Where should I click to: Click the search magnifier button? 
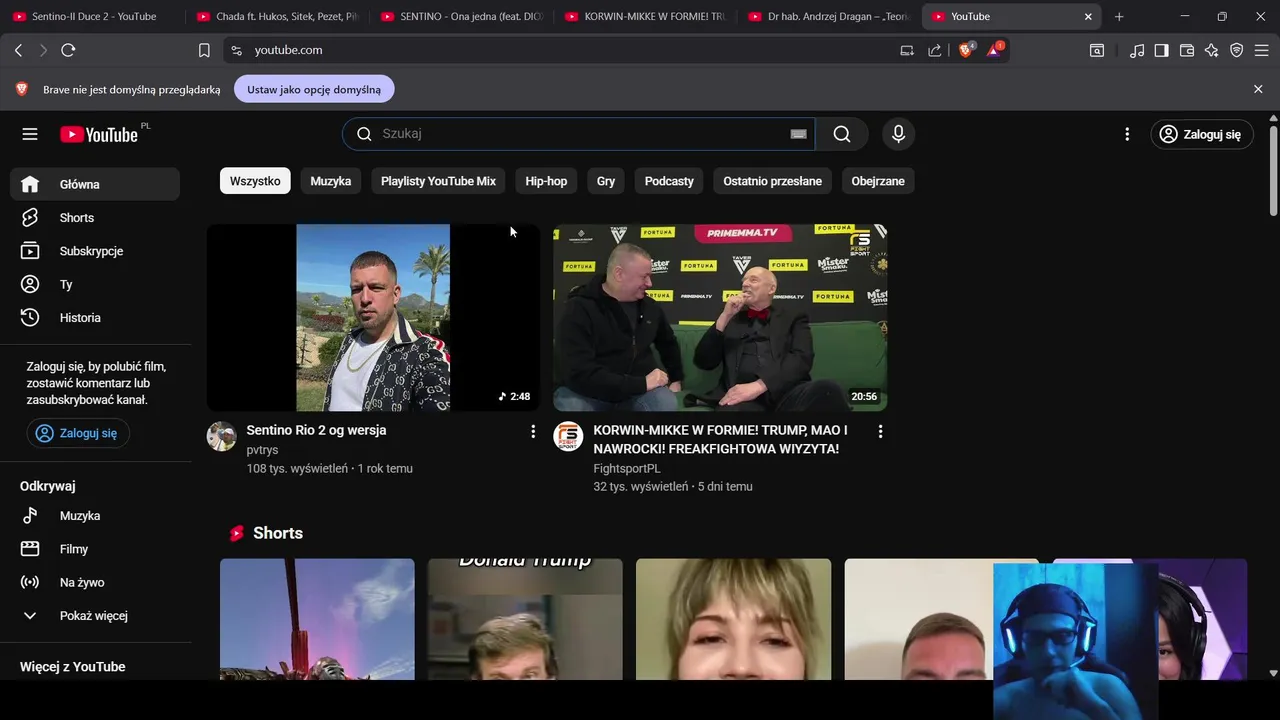[x=842, y=134]
